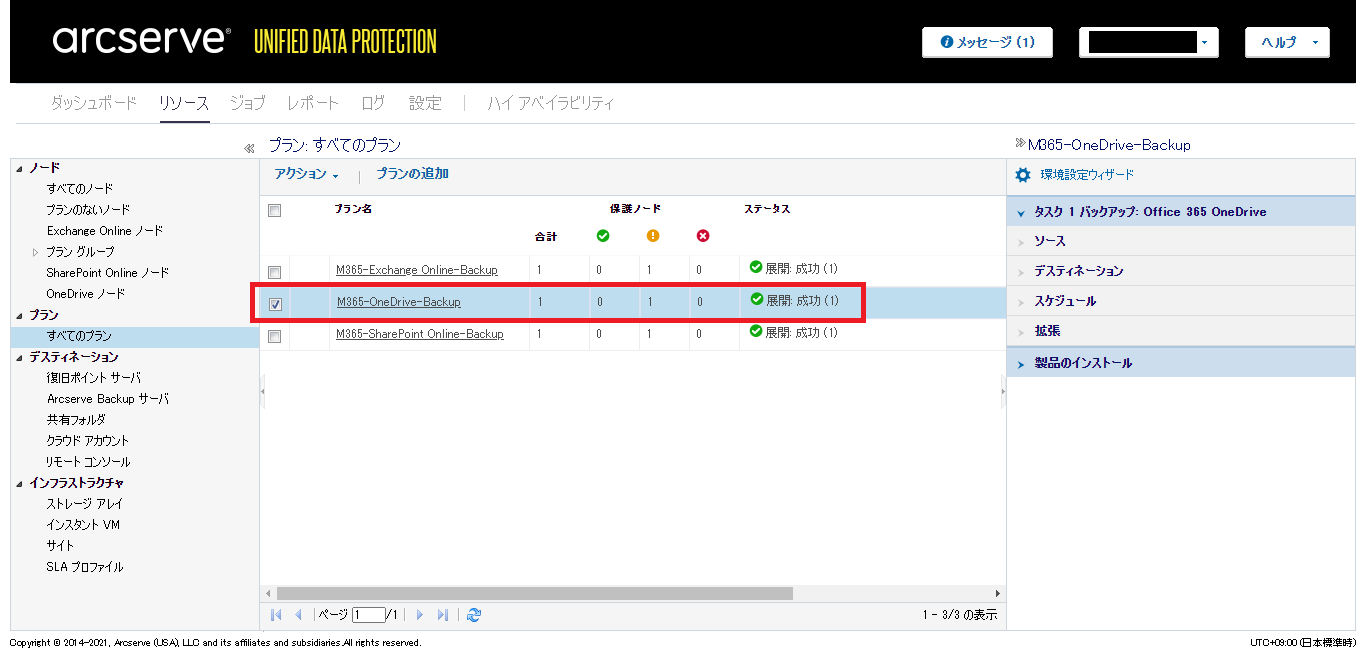Switch to the ジョブ tab
The image size is (1366, 652).
click(x=248, y=103)
